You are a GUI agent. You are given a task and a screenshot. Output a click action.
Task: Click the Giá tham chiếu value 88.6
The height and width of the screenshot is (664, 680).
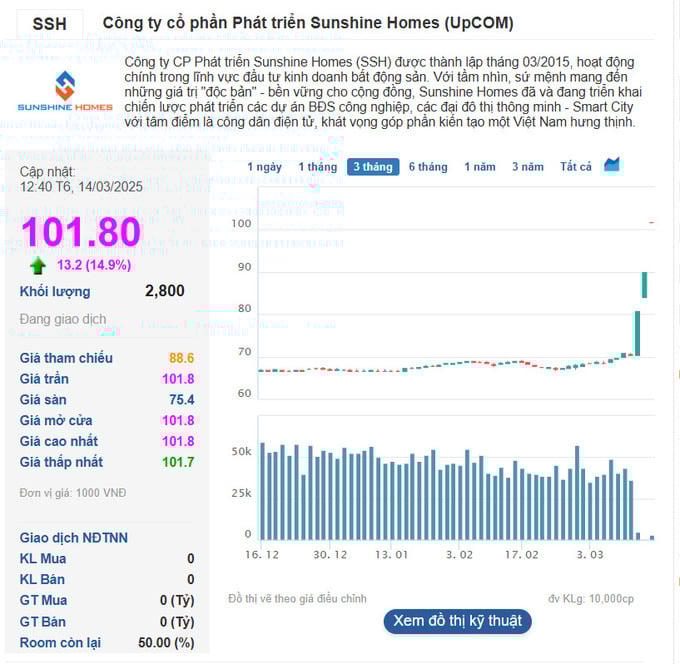click(181, 358)
